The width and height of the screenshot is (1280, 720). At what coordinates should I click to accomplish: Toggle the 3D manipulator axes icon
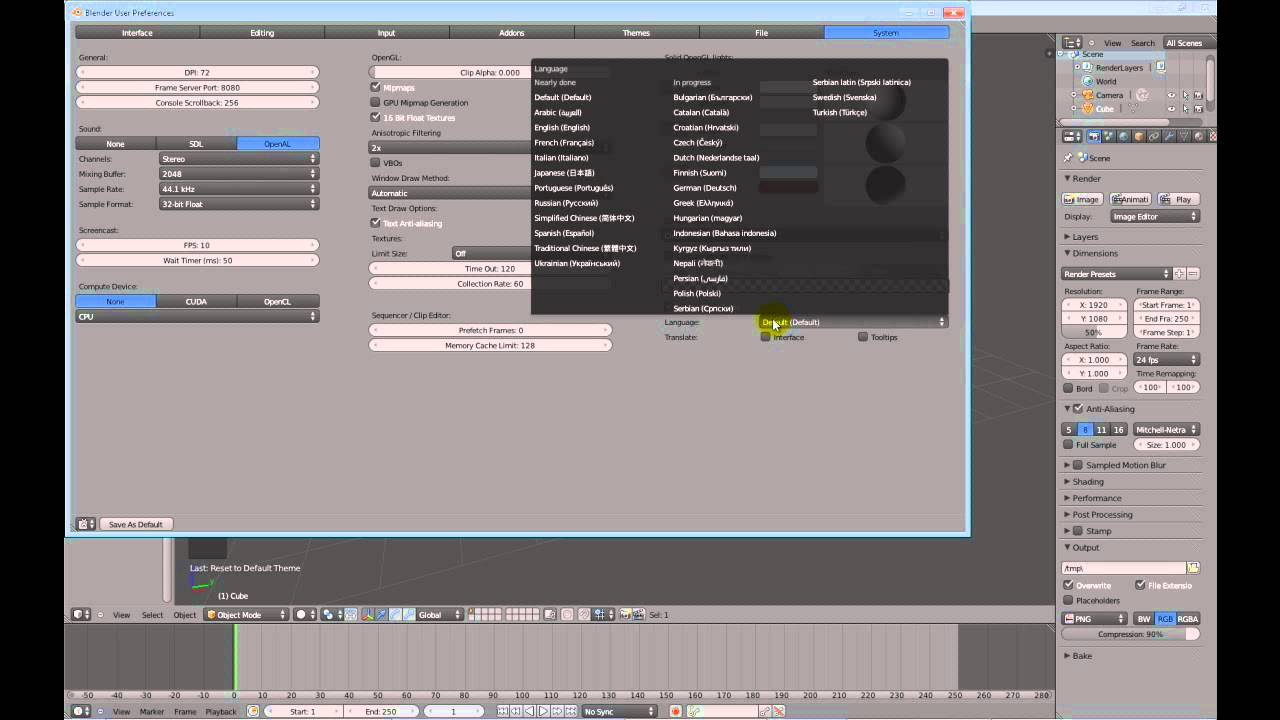tap(369, 614)
